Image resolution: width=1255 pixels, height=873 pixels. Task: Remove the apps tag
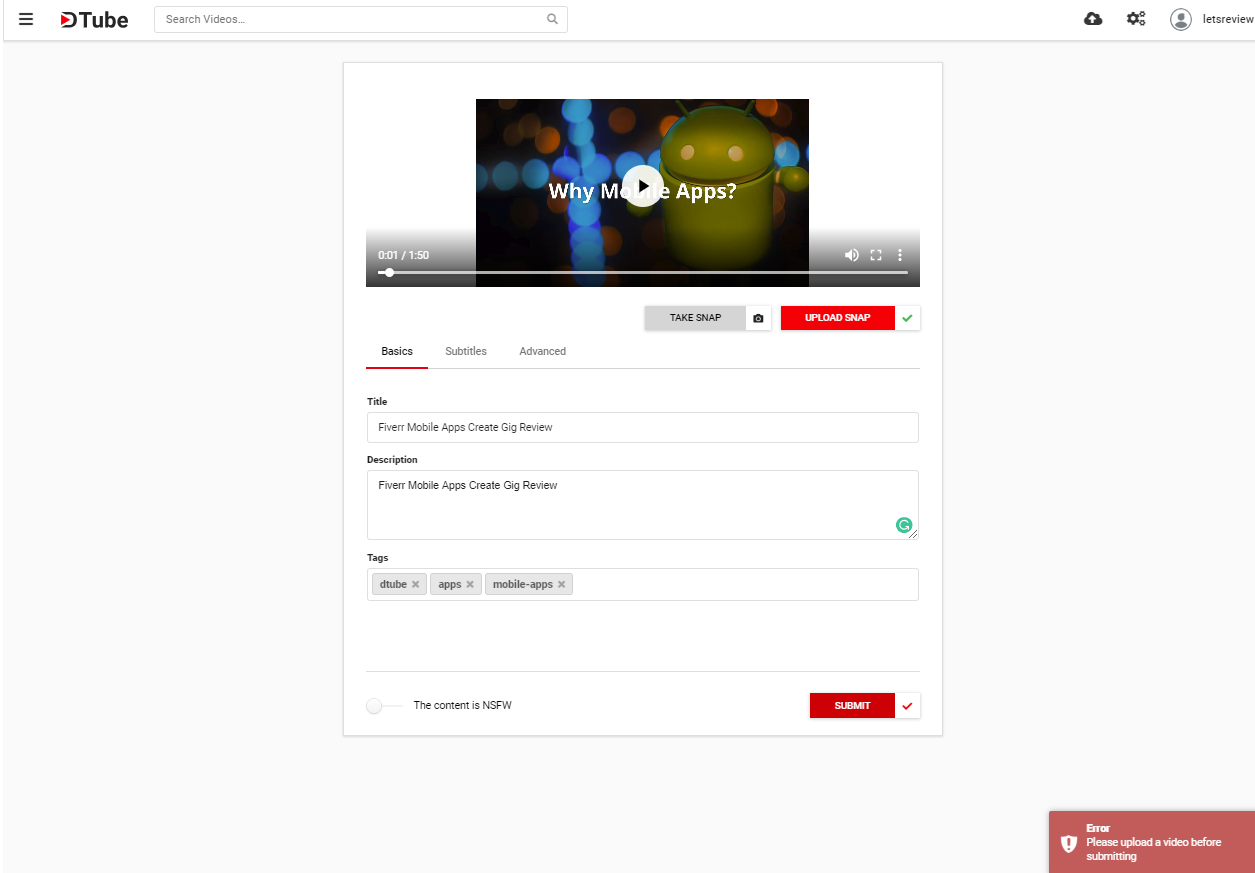(x=470, y=584)
